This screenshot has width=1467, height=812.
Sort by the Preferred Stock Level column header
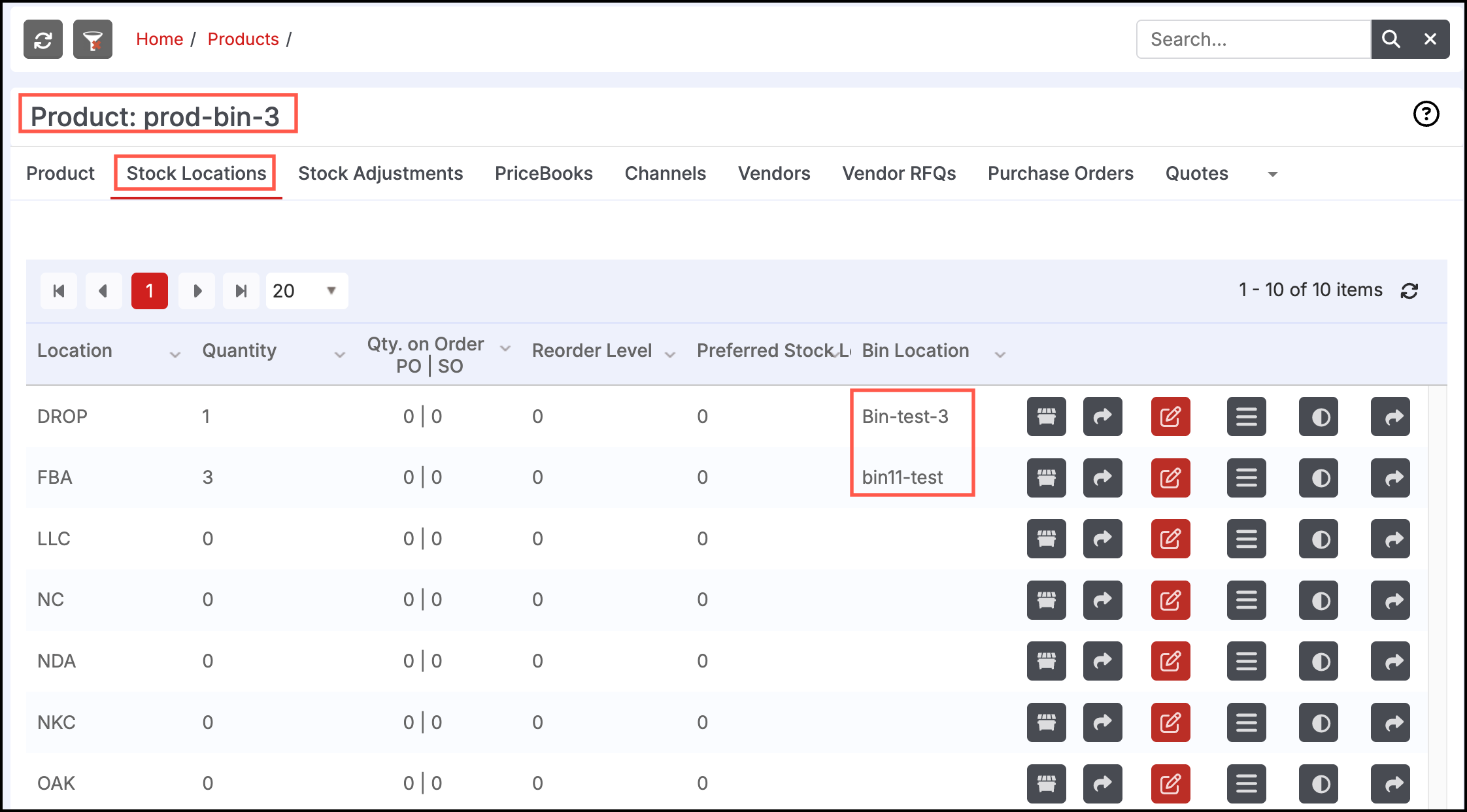pos(773,350)
